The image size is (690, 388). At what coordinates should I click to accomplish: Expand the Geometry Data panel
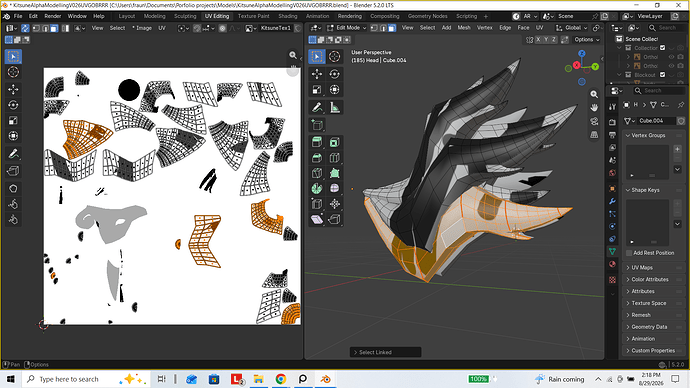click(653, 327)
